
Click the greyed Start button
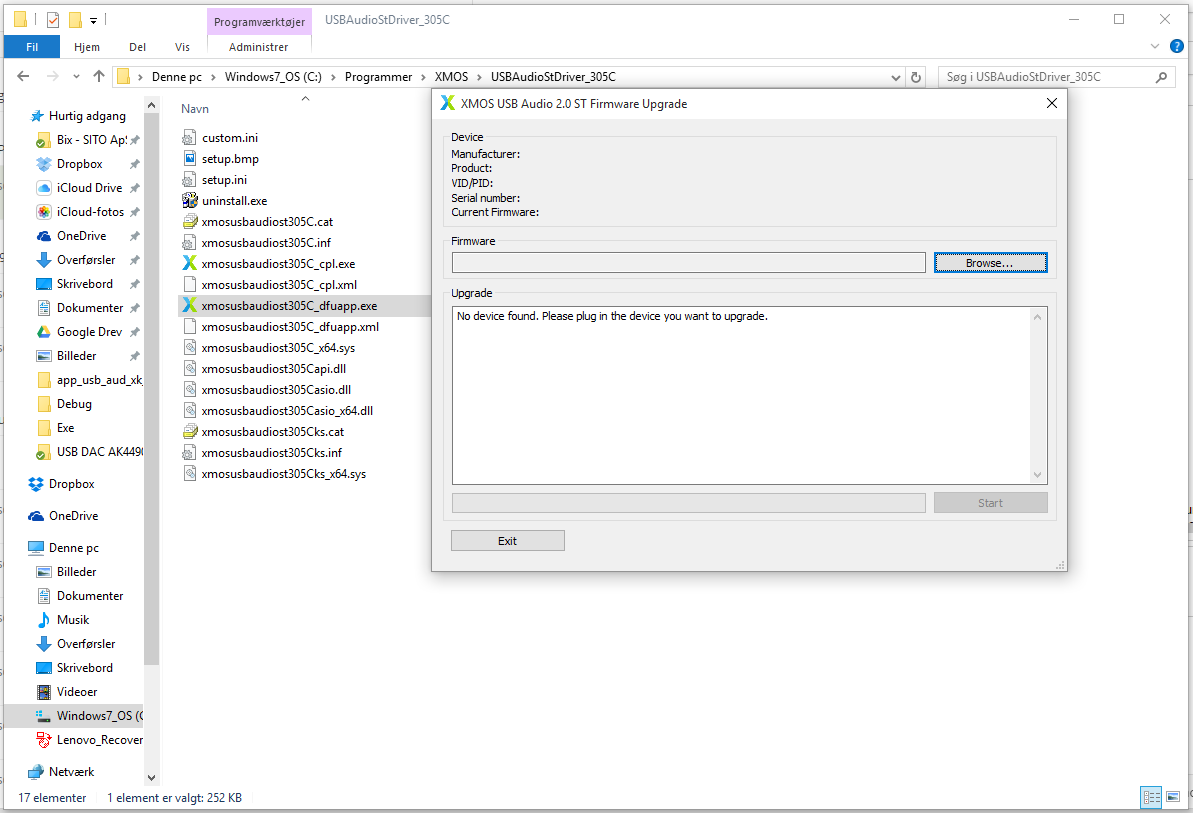[990, 503]
